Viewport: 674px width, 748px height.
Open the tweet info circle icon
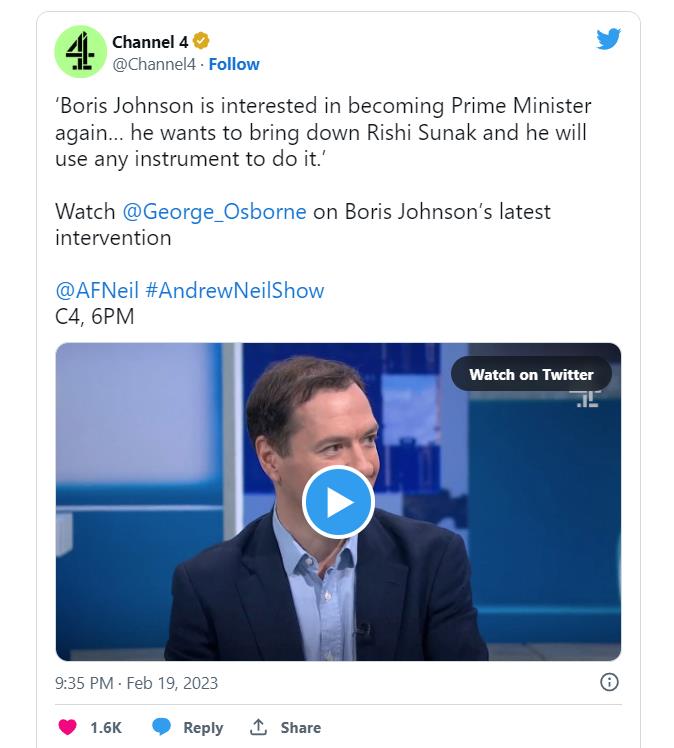[608, 683]
